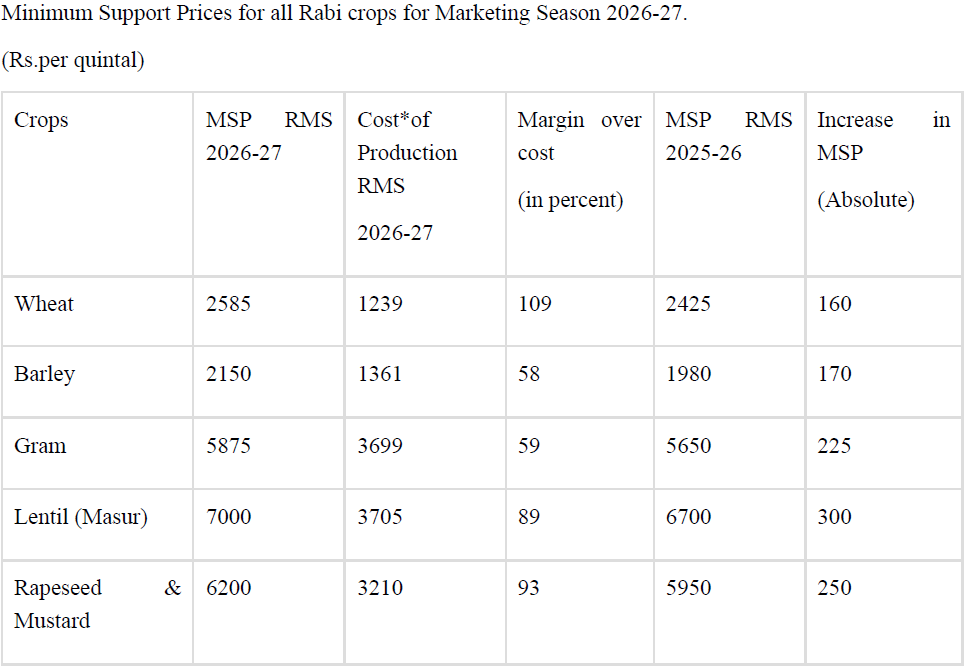Click Lentil MSP value 7000
The image size is (965, 669).
point(228,517)
